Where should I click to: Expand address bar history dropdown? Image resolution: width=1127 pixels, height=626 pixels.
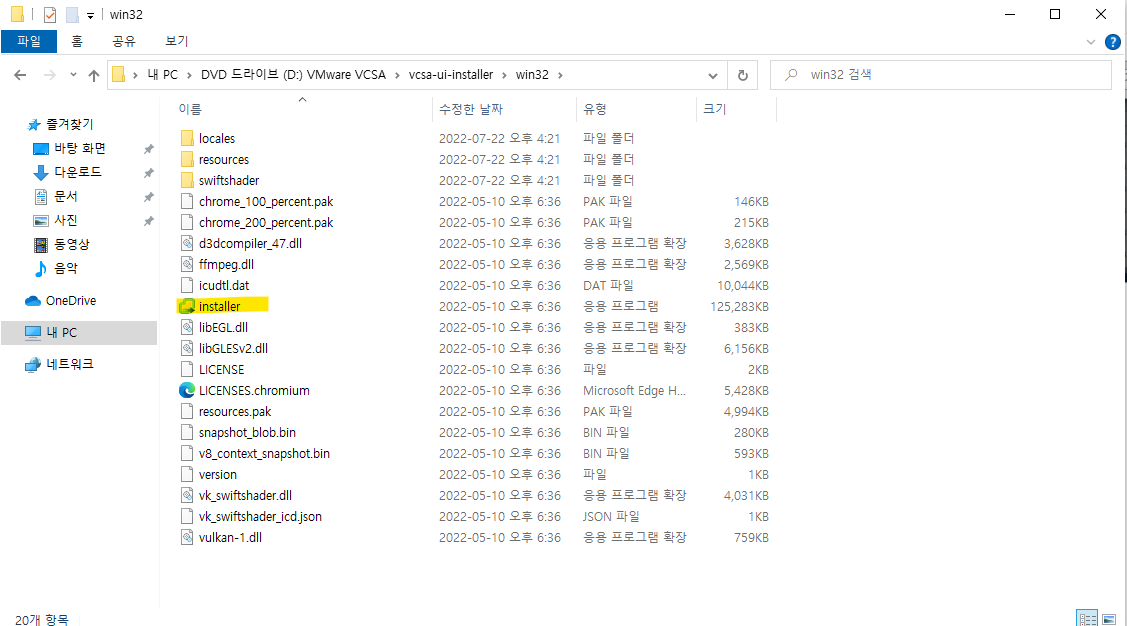click(x=712, y=75)
